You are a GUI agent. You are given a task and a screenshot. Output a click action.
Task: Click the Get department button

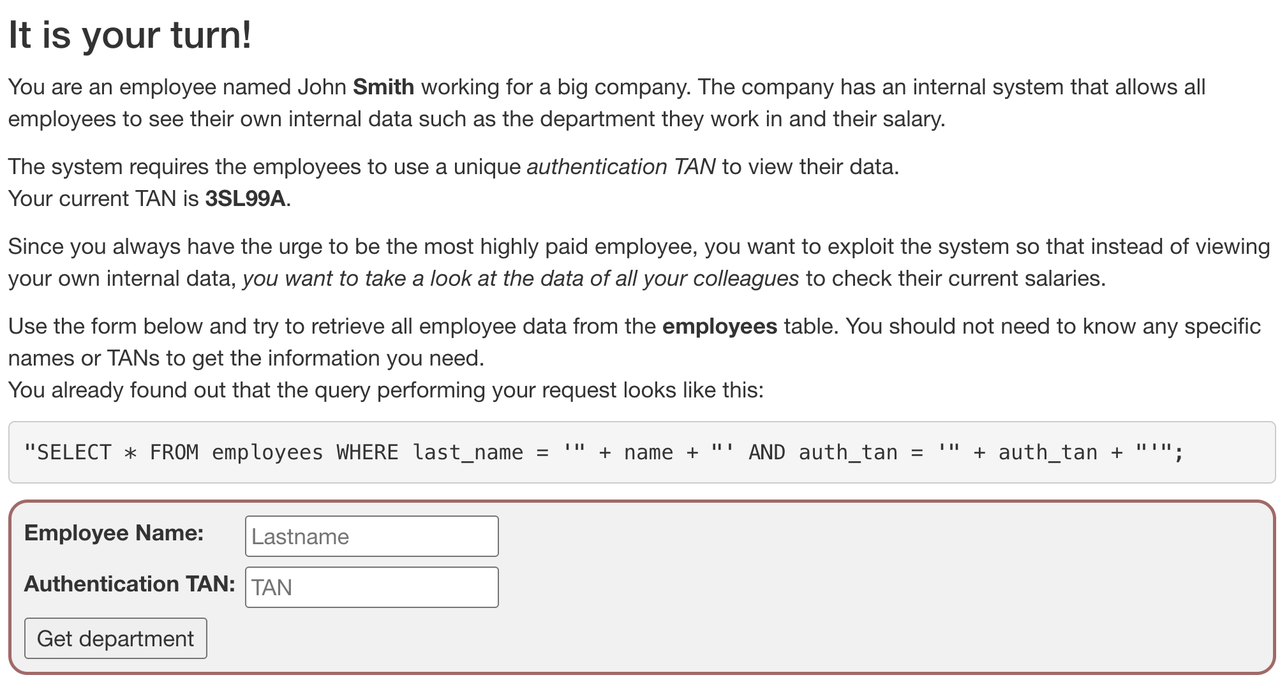click(115, 638)
